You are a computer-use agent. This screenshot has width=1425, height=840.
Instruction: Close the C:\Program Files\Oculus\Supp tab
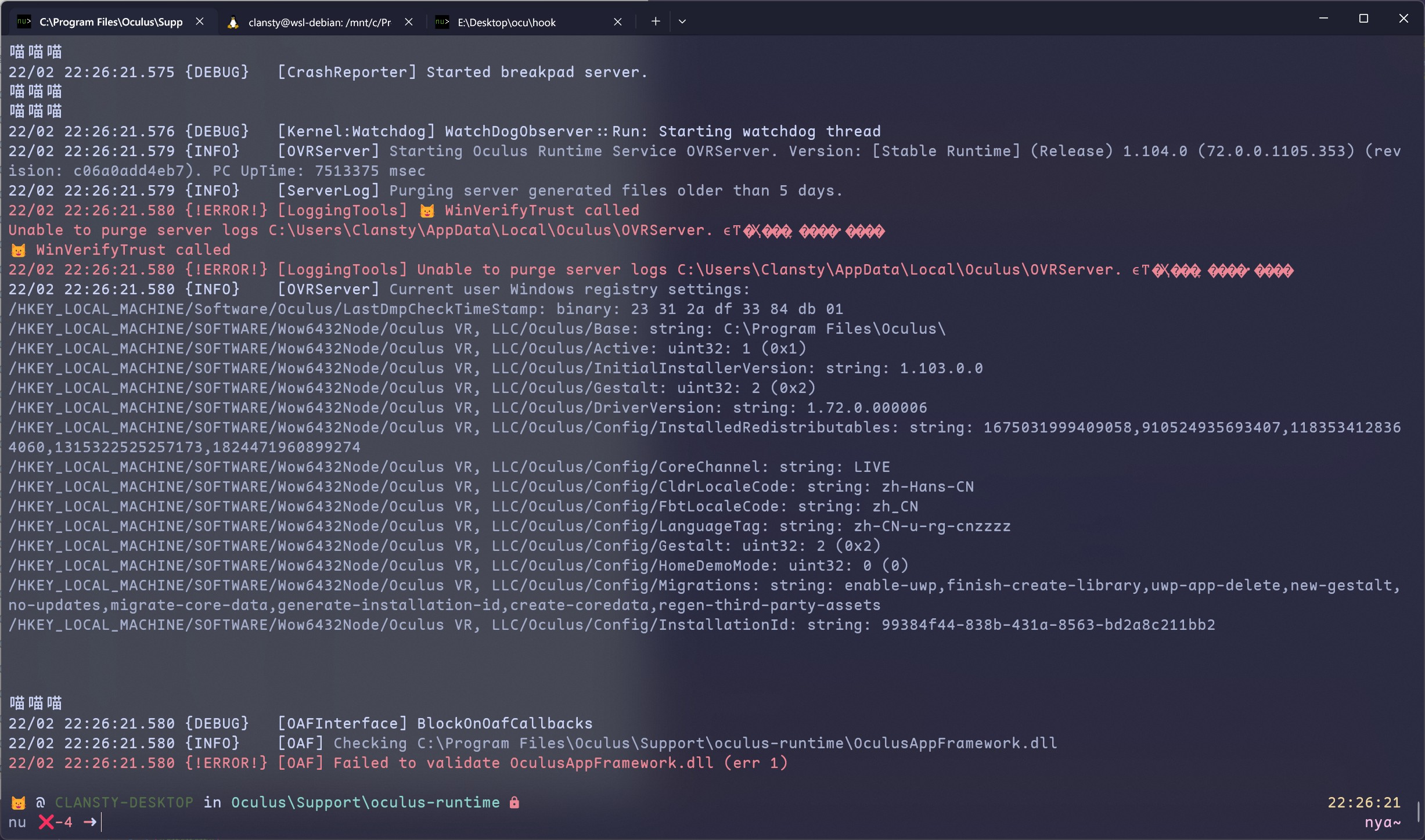pyautogui.click(x=200, y=21)
